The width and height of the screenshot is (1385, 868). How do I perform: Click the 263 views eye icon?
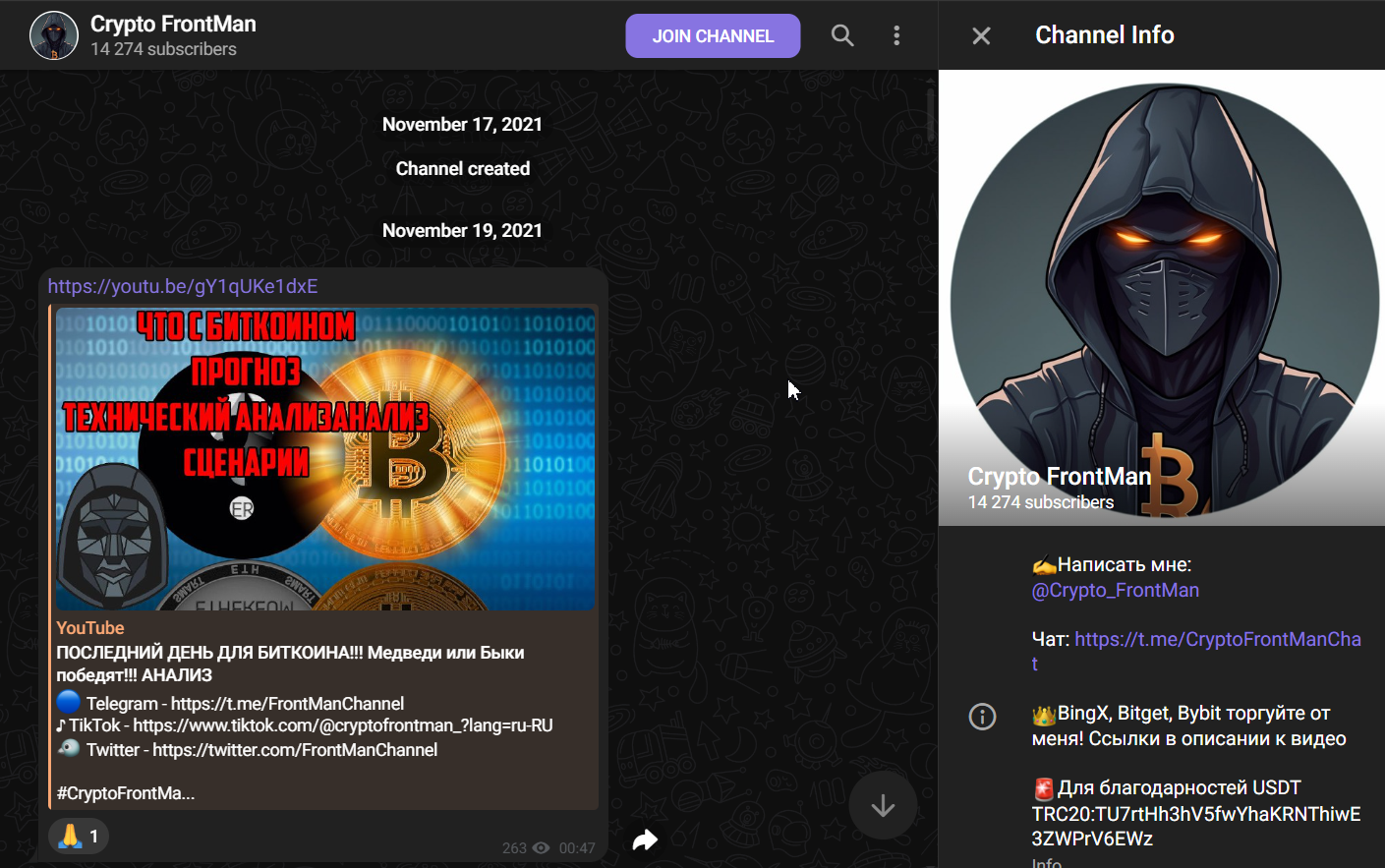pyautogui.click(x=541, y=848)
